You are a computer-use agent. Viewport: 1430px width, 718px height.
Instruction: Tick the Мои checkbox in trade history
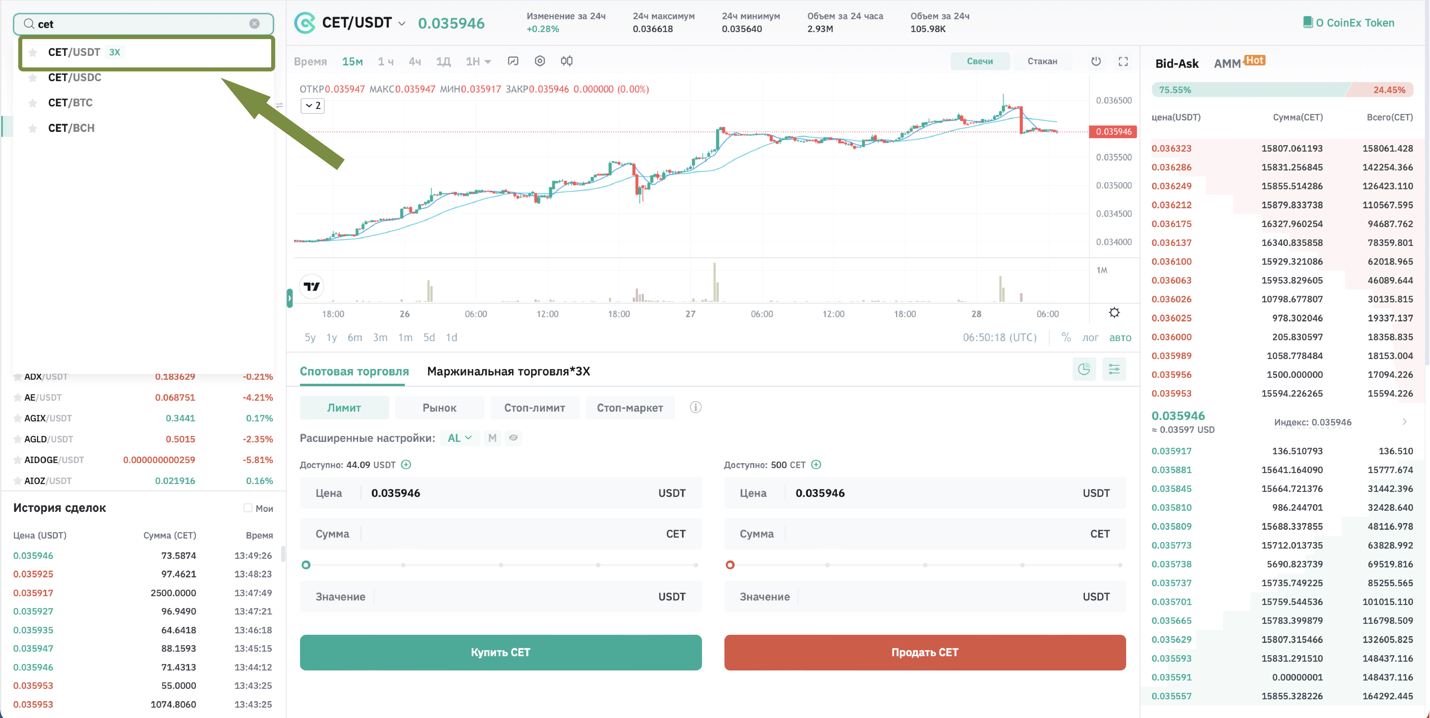(248, 509)
